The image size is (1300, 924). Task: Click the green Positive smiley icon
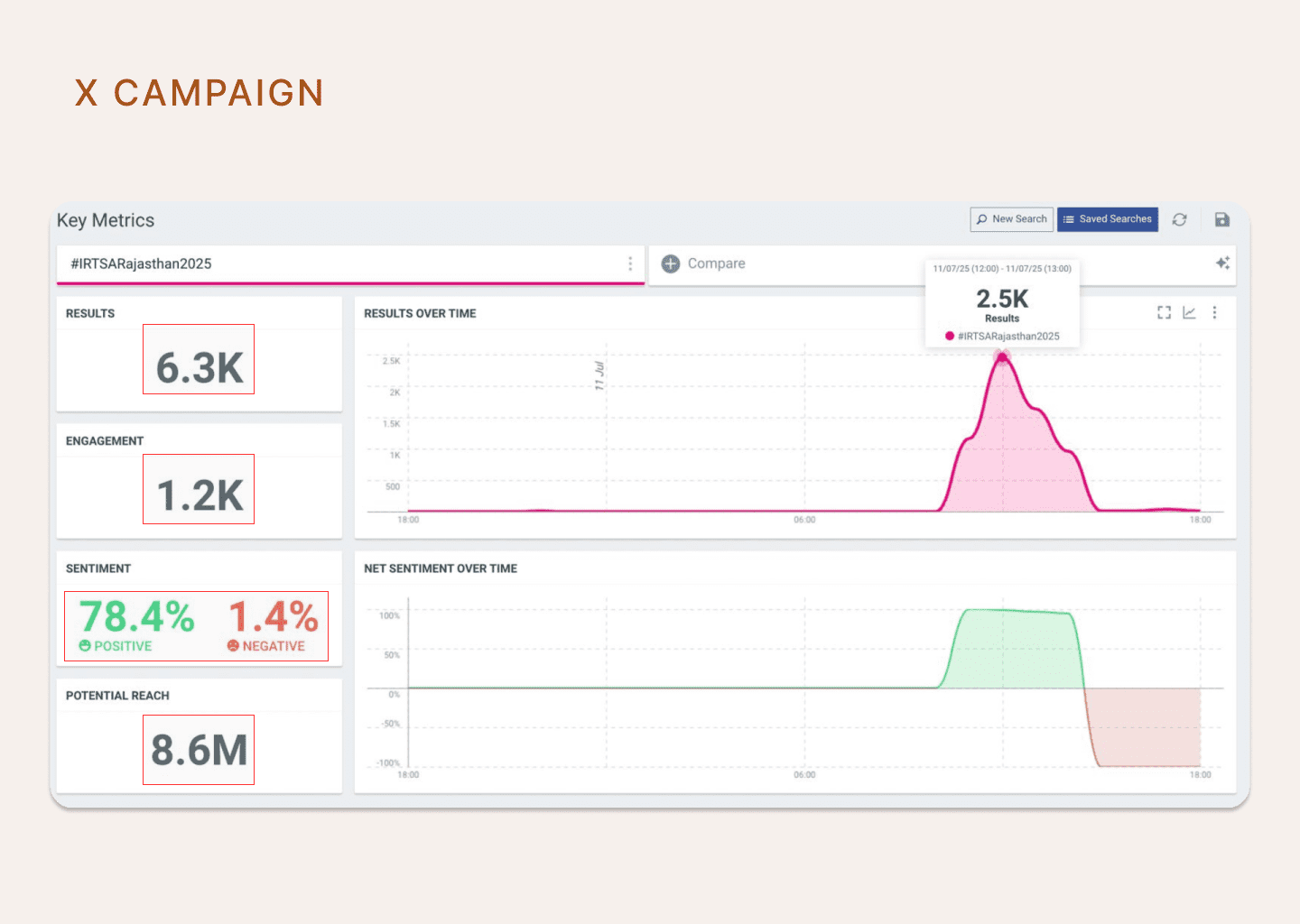click(85, 646)
